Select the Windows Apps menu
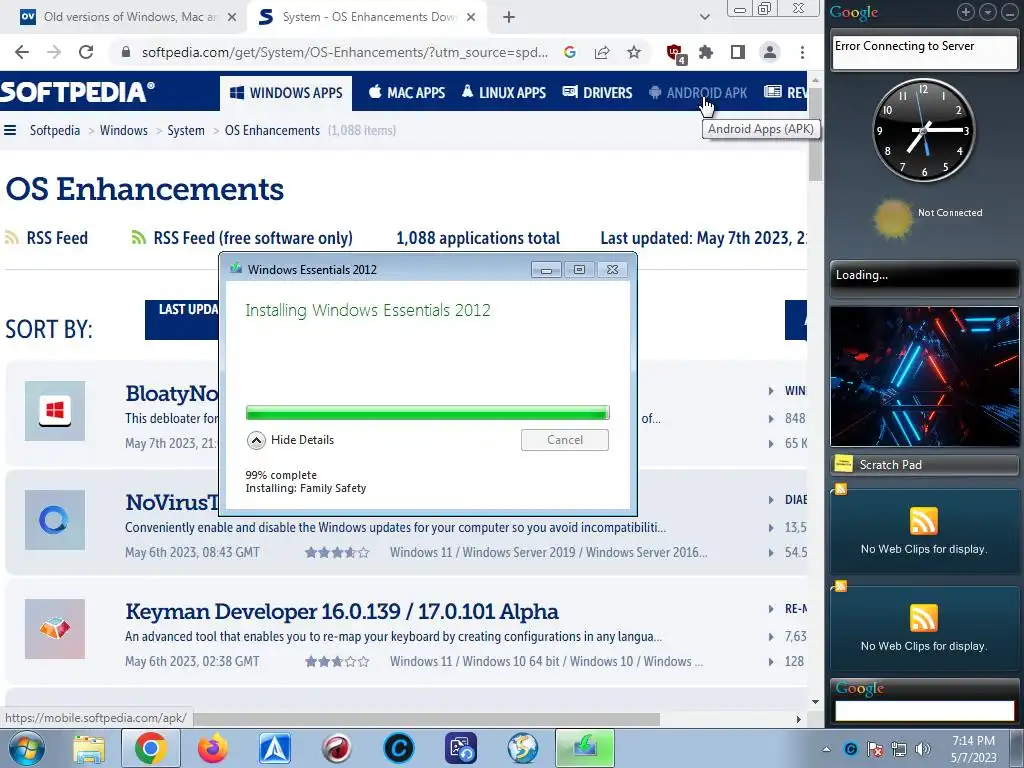Screen dimensions: 1024x768 pos(286,93)
